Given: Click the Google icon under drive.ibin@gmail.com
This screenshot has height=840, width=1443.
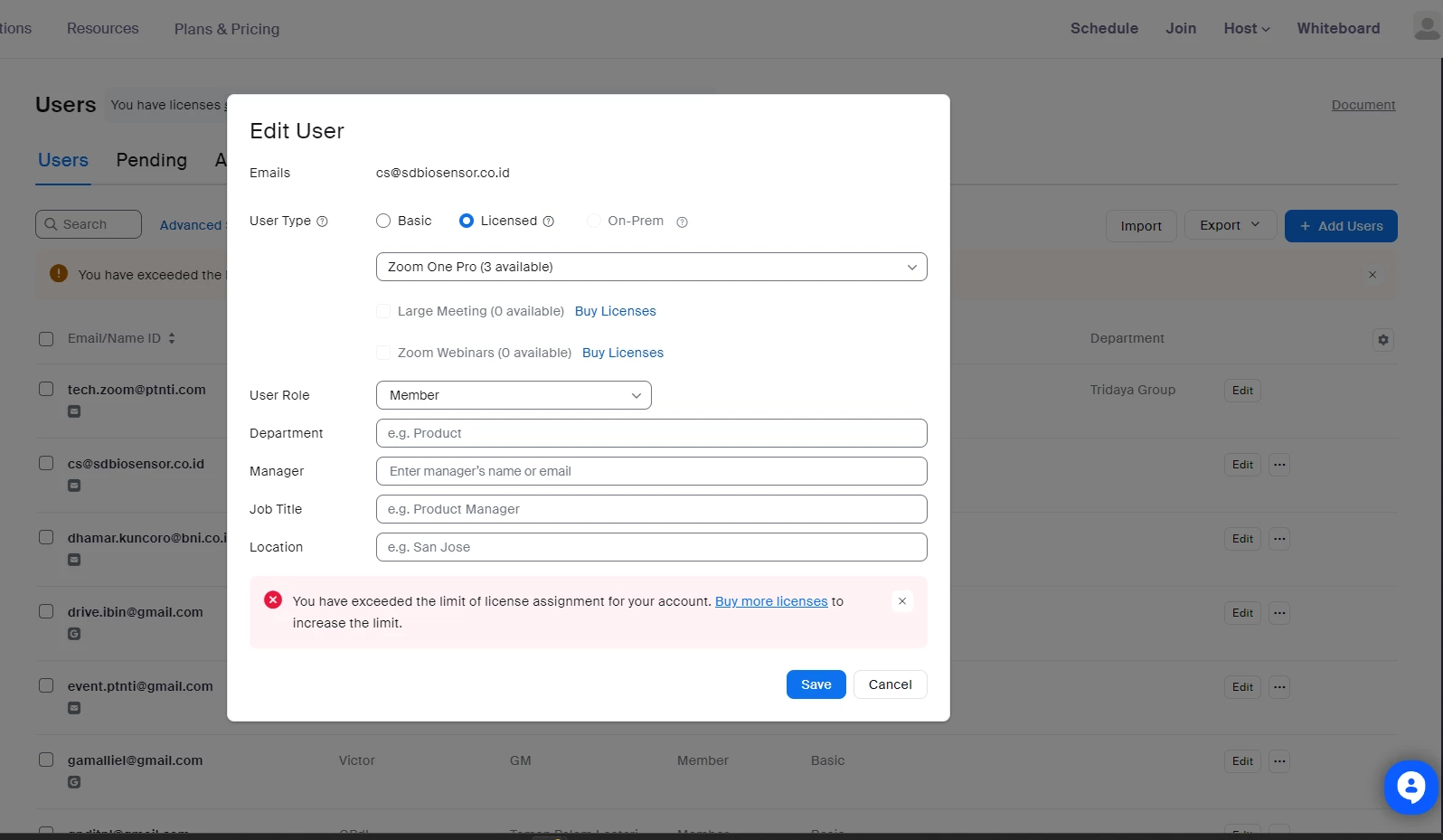Looking at the screenshot, I should 74,634.
